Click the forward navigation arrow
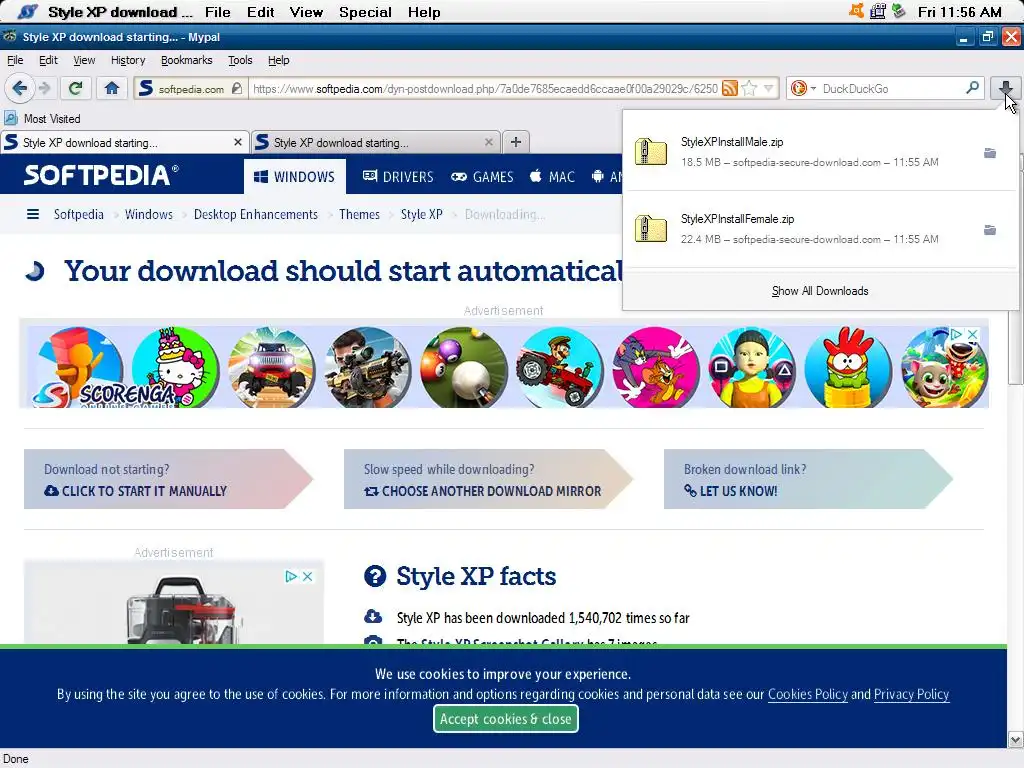This screenshot has height=768, width=1024. (44, 88)
